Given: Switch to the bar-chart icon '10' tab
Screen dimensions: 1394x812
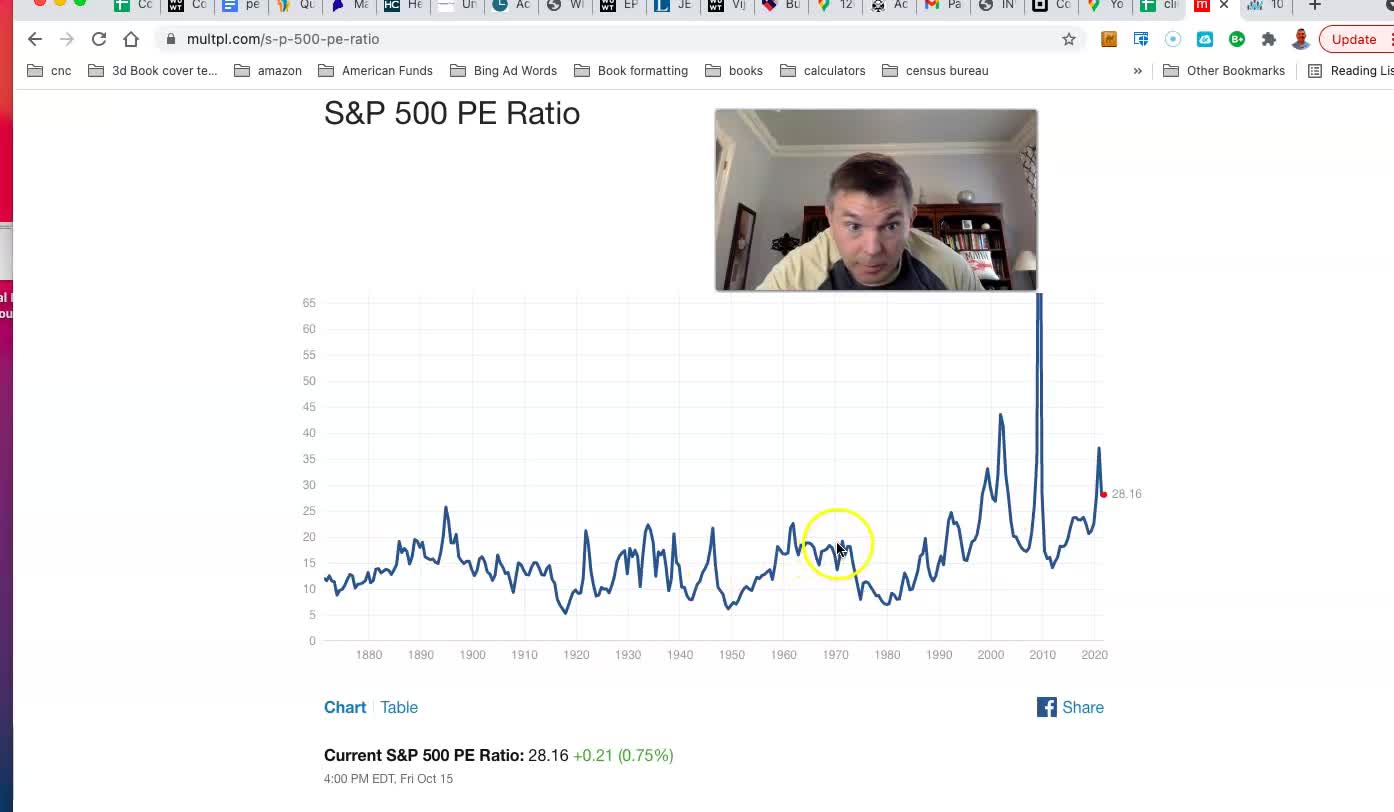Looking at the screenshot, I should tap(1266, 5).
